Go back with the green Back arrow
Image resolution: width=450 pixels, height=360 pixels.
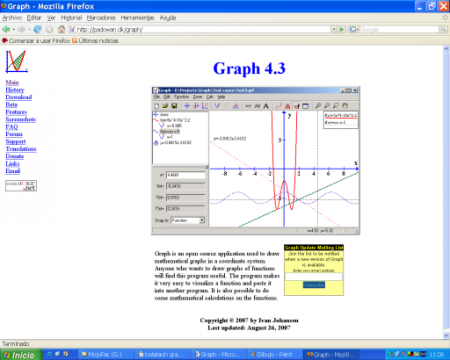coord(6,30)
